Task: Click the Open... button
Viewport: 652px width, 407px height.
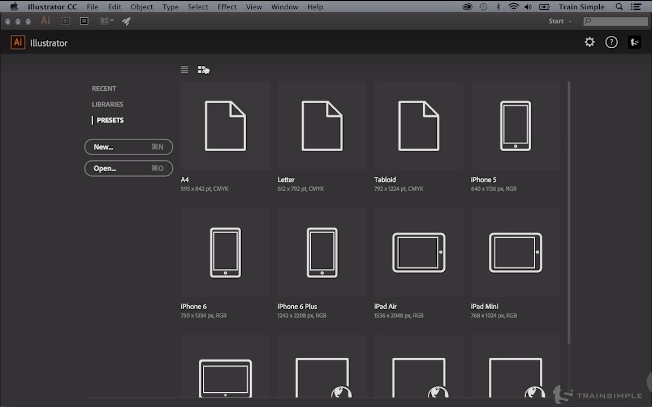Action: (x=128, y=168)
